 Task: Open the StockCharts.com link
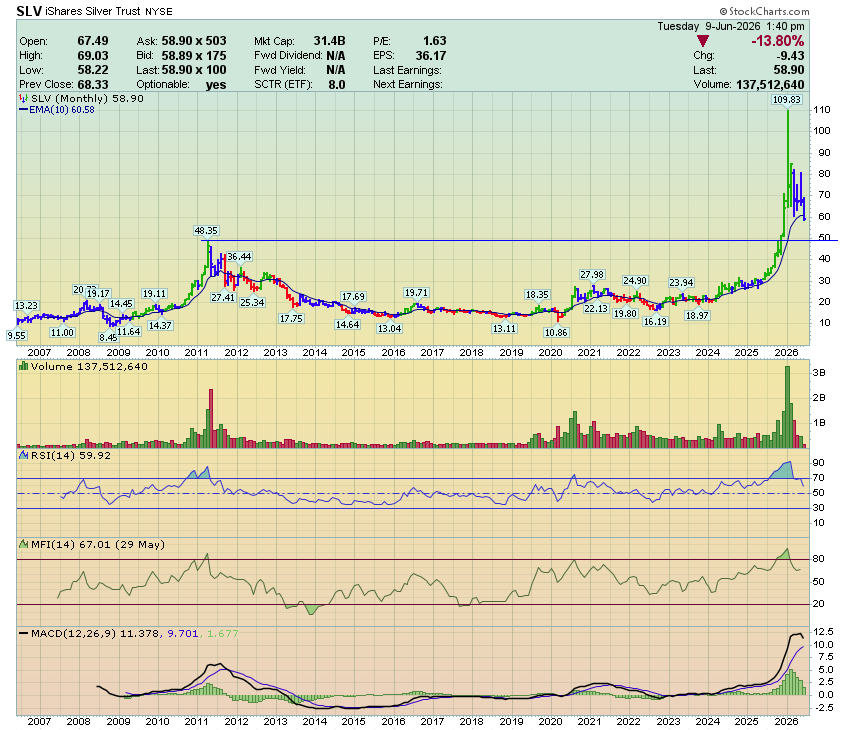click(x=769, y=11)
